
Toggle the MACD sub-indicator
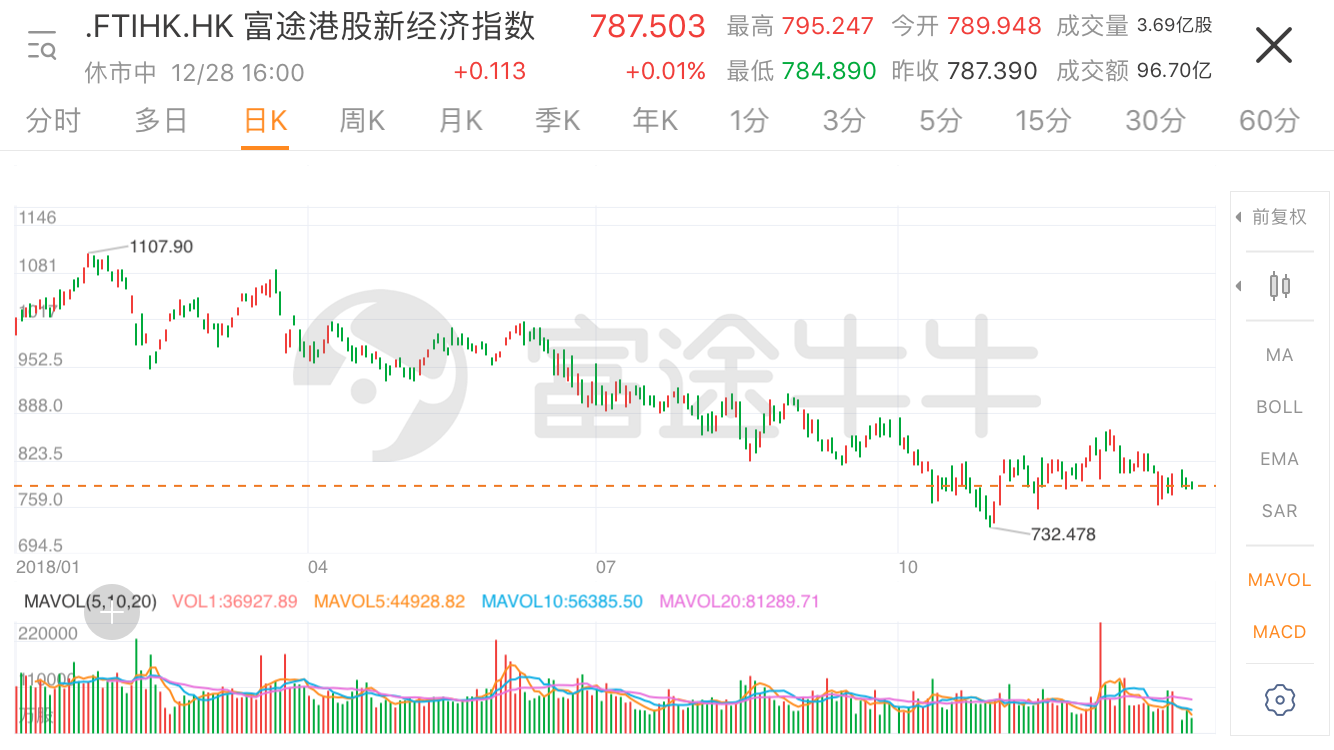(1279, 632)
